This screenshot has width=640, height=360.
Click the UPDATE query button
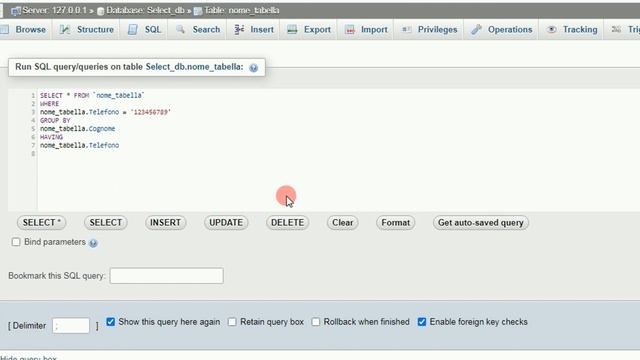tap(226, 222)
